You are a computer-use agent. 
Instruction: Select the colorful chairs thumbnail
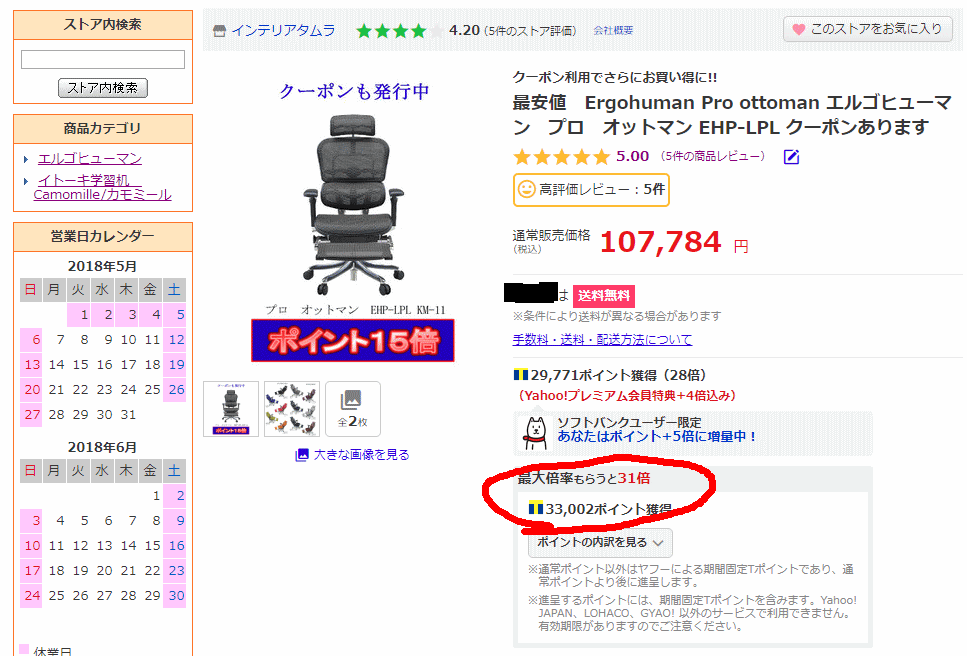click(292, 409)
